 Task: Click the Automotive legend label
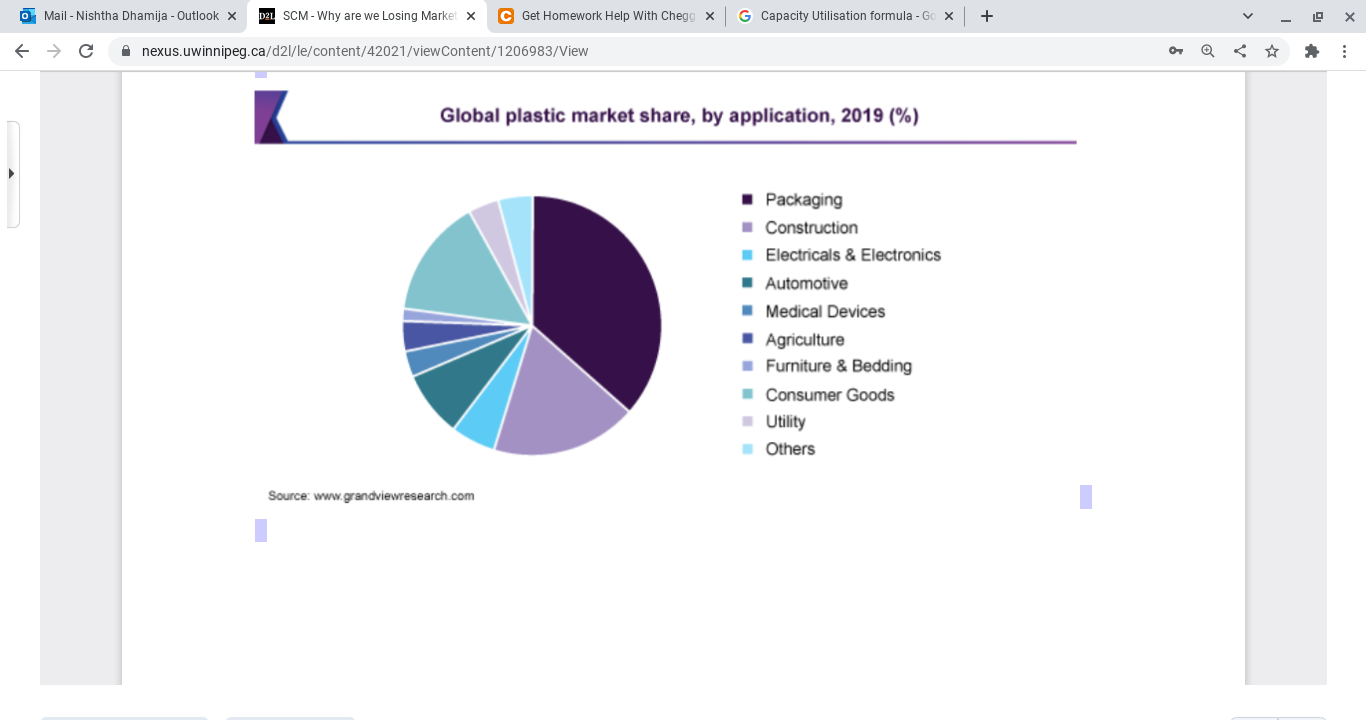[x=806, y=284]
